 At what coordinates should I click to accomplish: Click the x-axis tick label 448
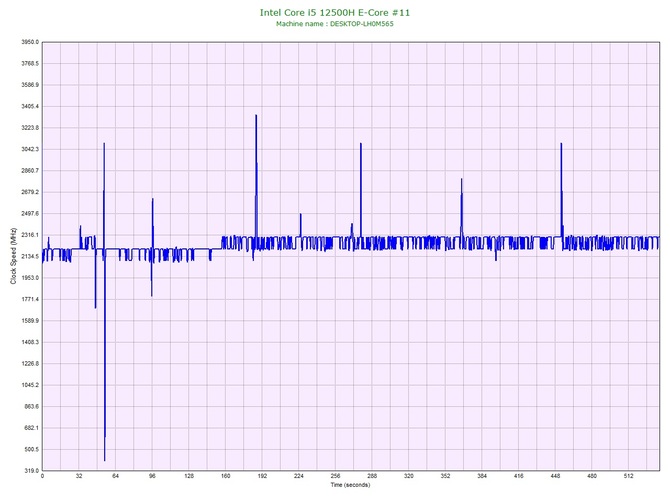[555, 476]
